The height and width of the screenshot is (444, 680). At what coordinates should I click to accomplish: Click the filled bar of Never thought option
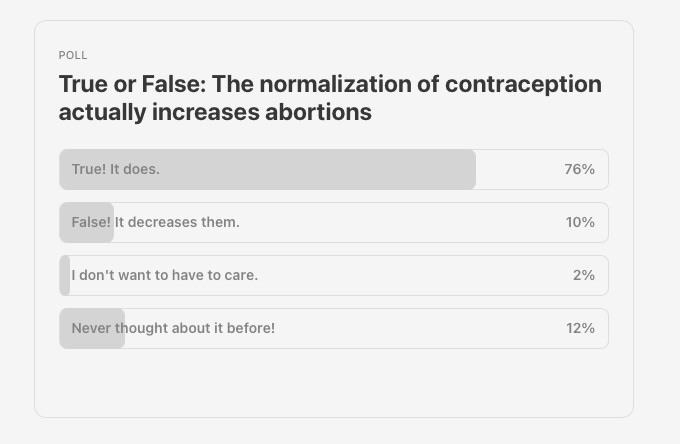click(x=92, y=328)
